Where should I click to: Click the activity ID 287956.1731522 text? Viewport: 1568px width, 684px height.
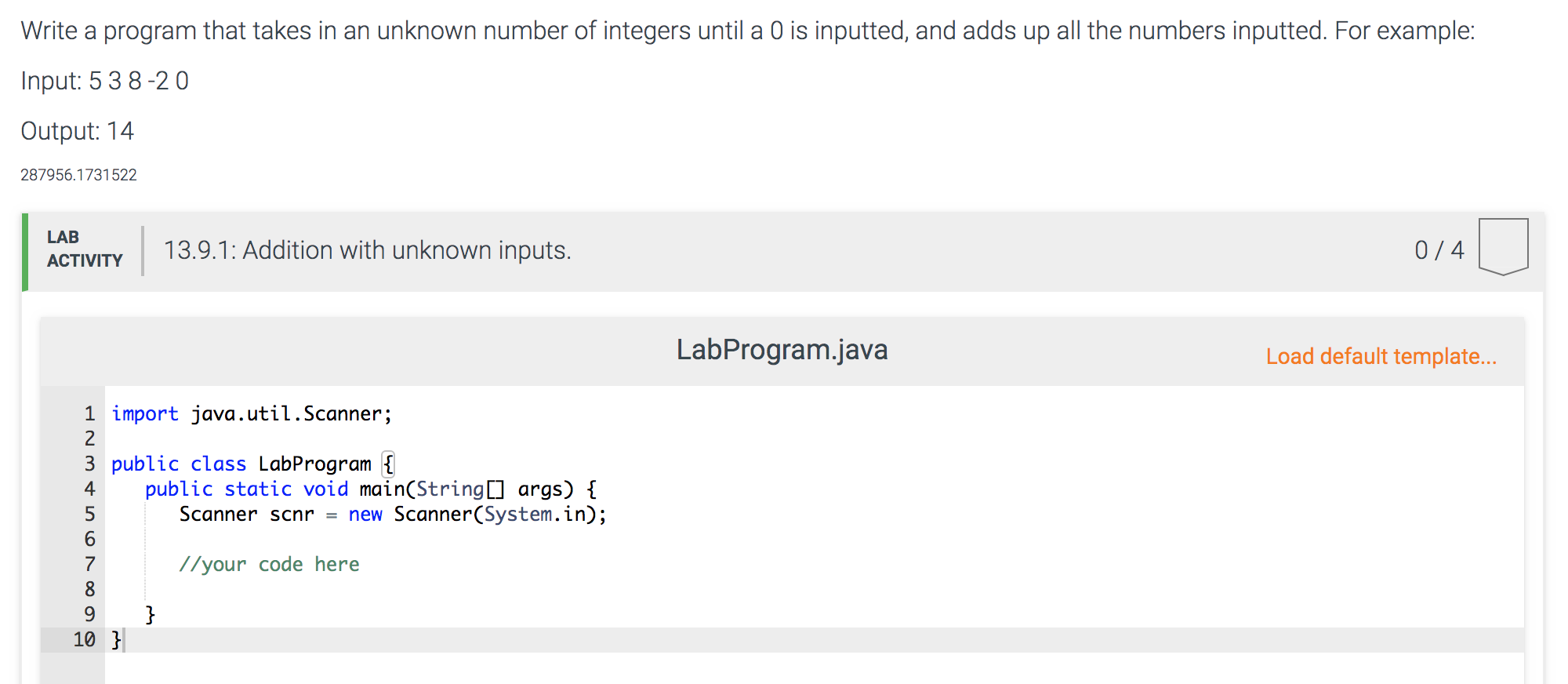(x=78, y=175)
